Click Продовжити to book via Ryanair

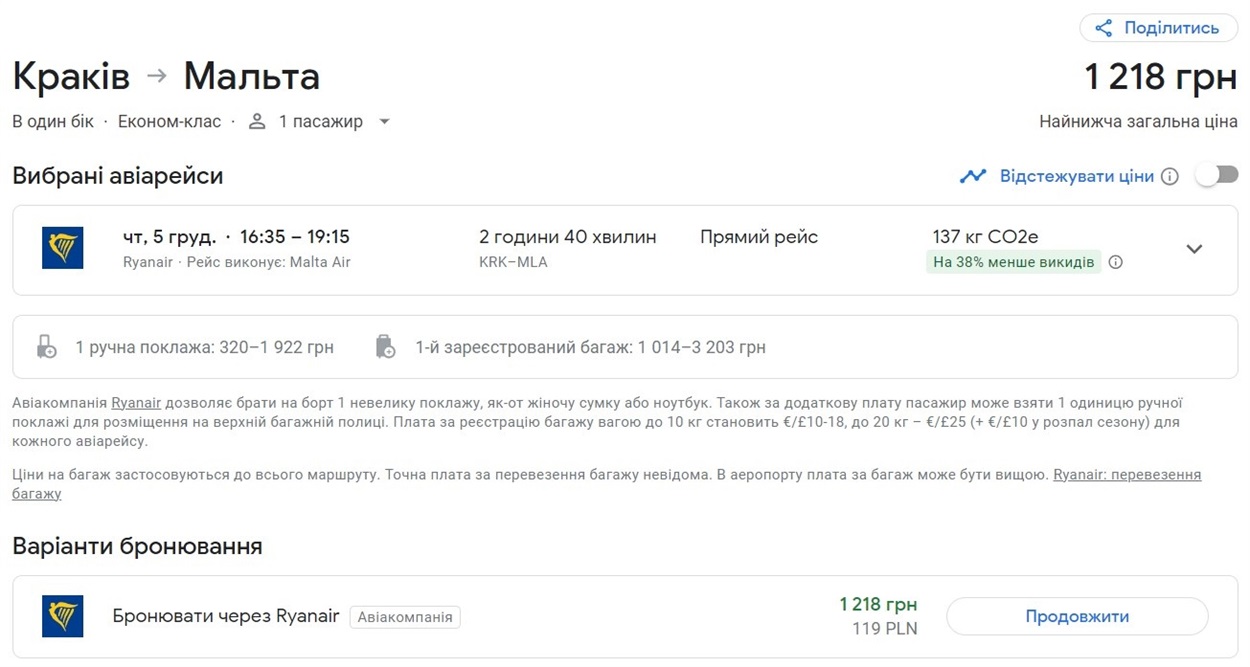click(x=1077, y=616)
